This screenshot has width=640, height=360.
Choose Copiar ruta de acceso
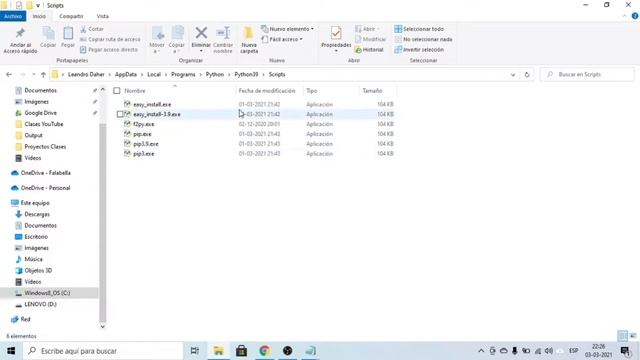(x=110, y=39)
